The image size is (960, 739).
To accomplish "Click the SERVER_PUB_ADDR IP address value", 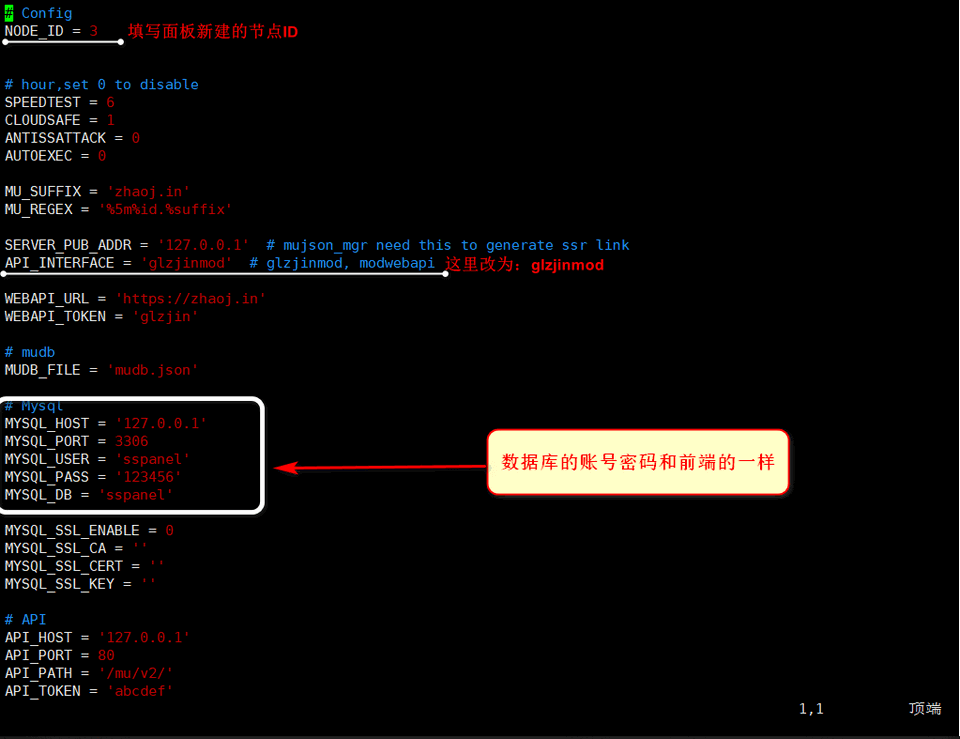I will point(204,245).
